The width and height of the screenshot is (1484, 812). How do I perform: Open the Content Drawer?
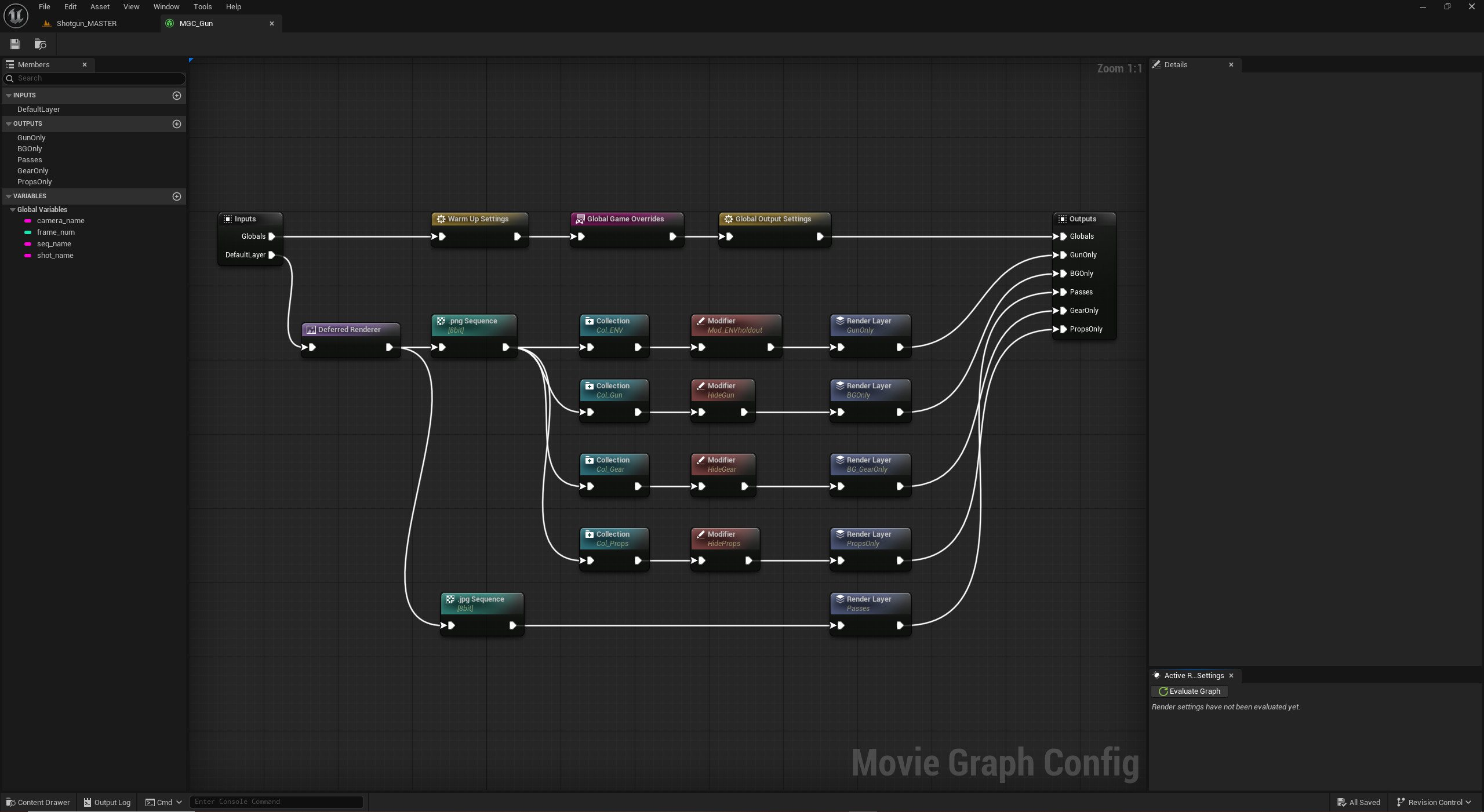38,802
